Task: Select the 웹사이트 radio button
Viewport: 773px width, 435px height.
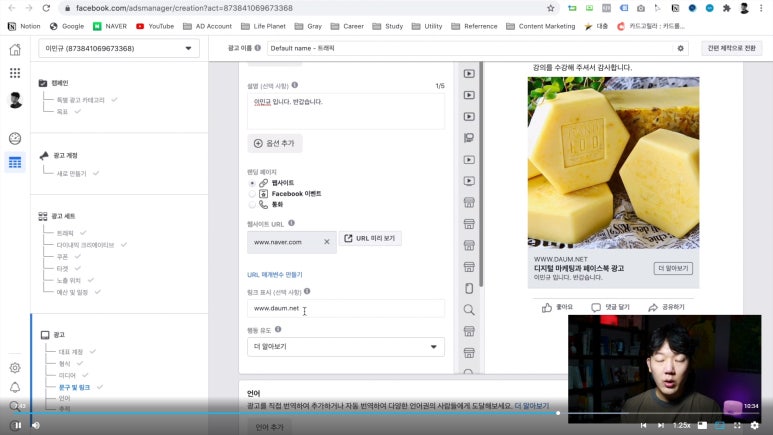Action: point(252,183)
